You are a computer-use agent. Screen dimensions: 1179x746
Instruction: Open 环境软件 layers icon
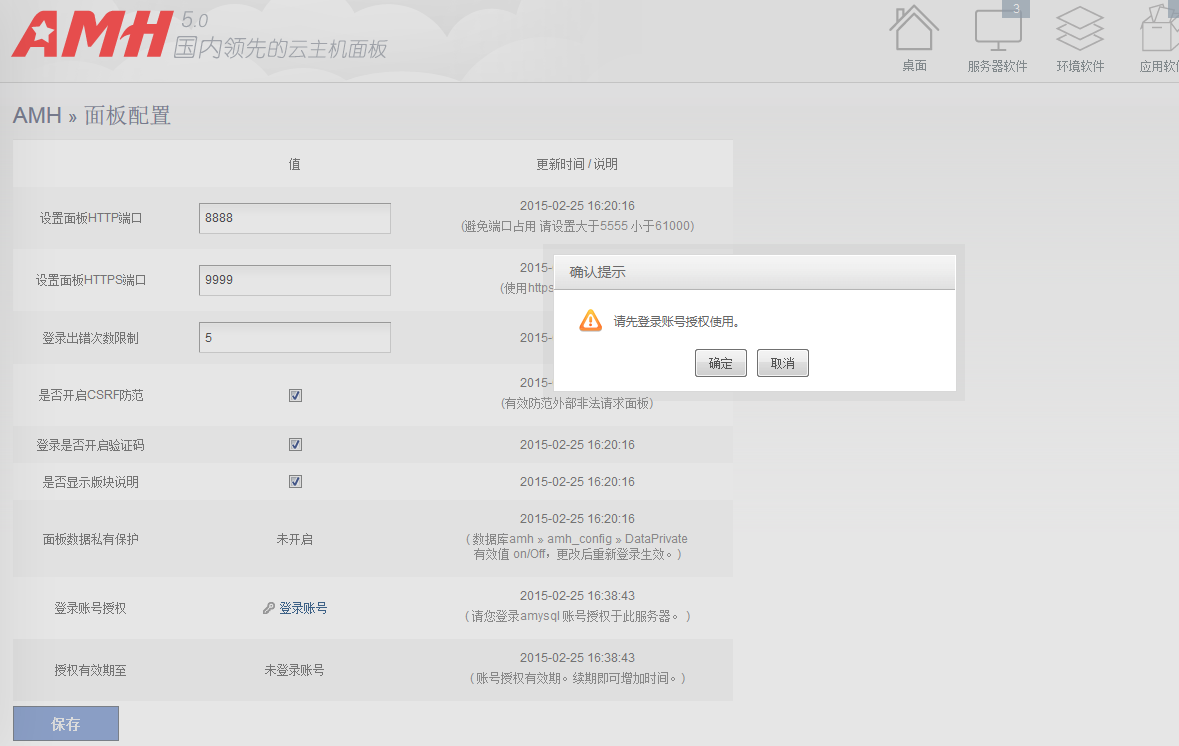click(x=1080, y=30)
